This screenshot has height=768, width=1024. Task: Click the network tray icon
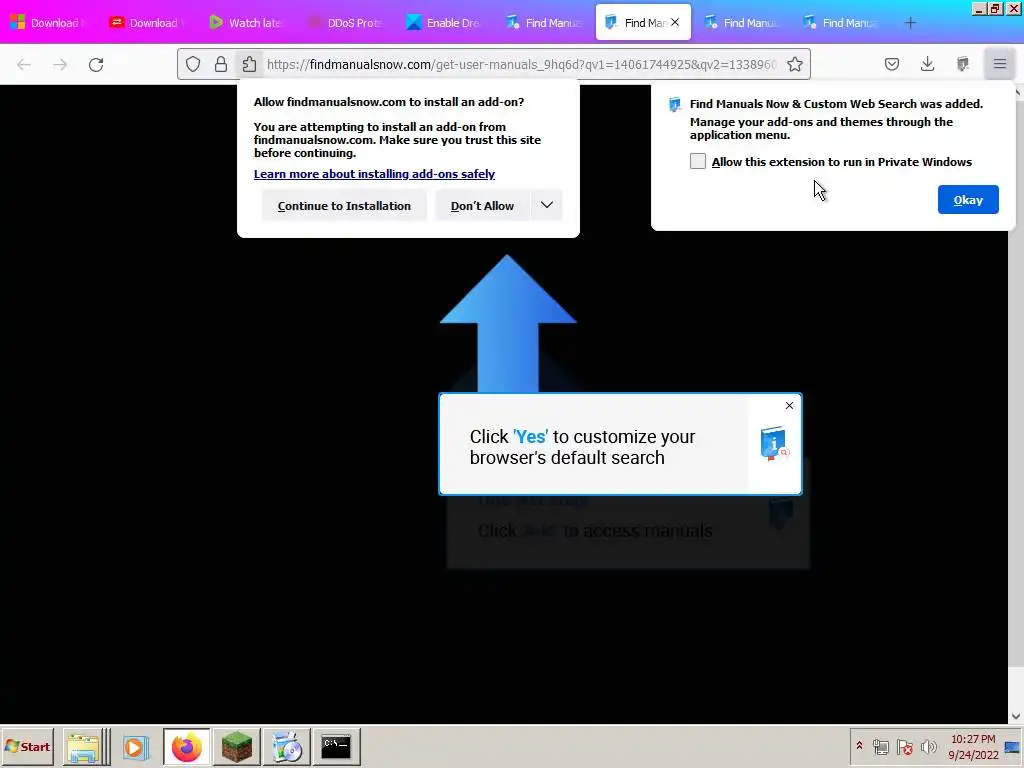point(880,747)
